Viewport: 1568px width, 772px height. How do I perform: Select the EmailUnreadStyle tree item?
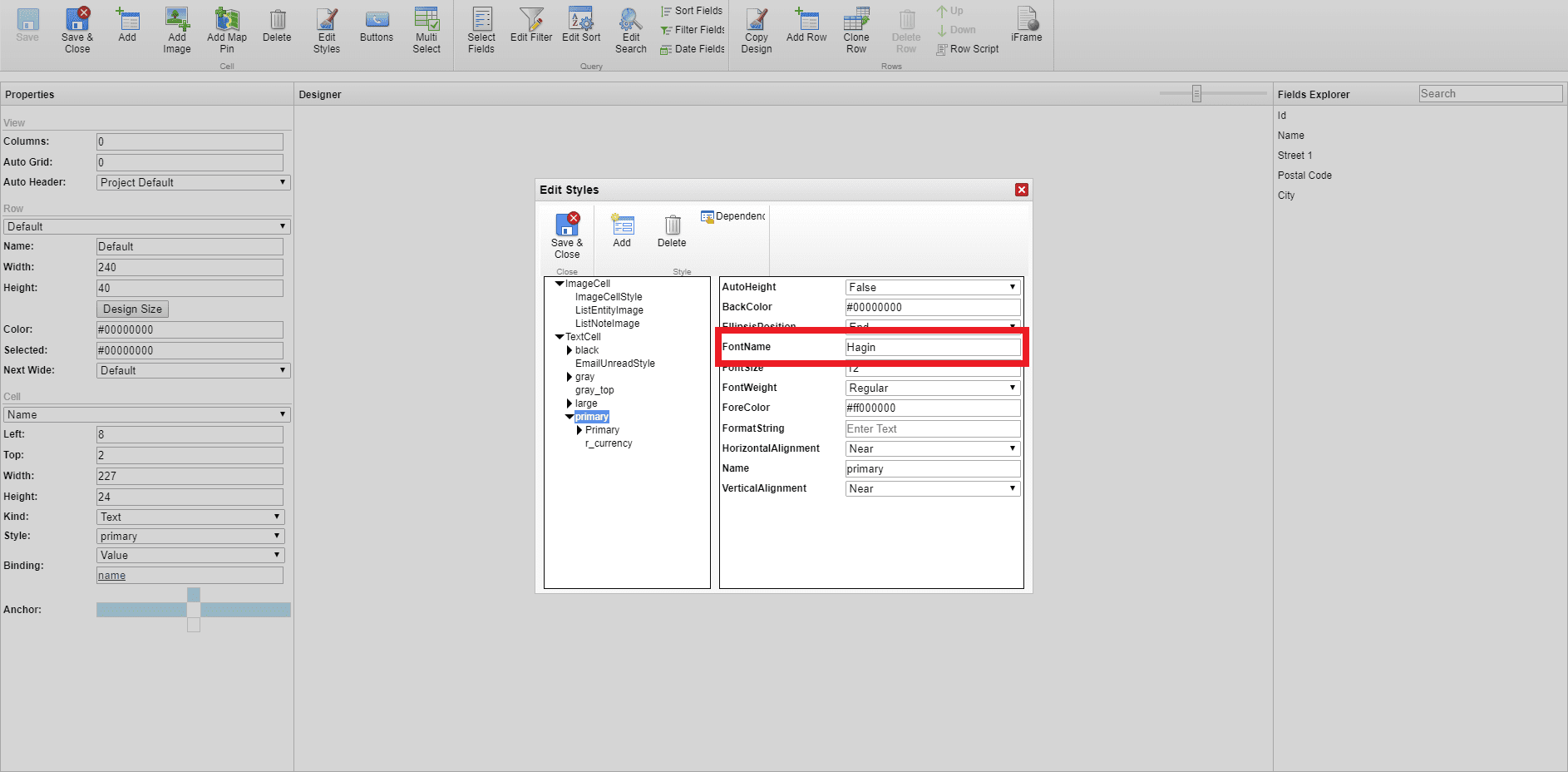click(x=615, y=364)
